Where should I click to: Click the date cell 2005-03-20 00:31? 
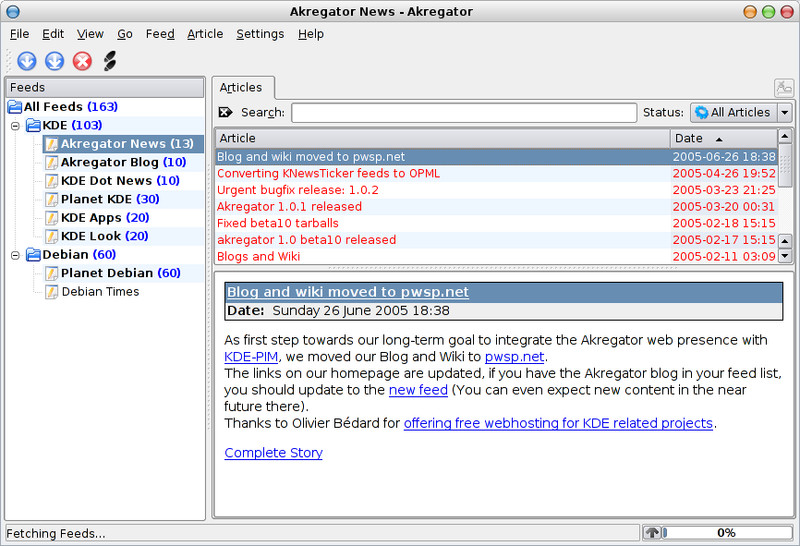pyautogui.click(x=723, y=207)
